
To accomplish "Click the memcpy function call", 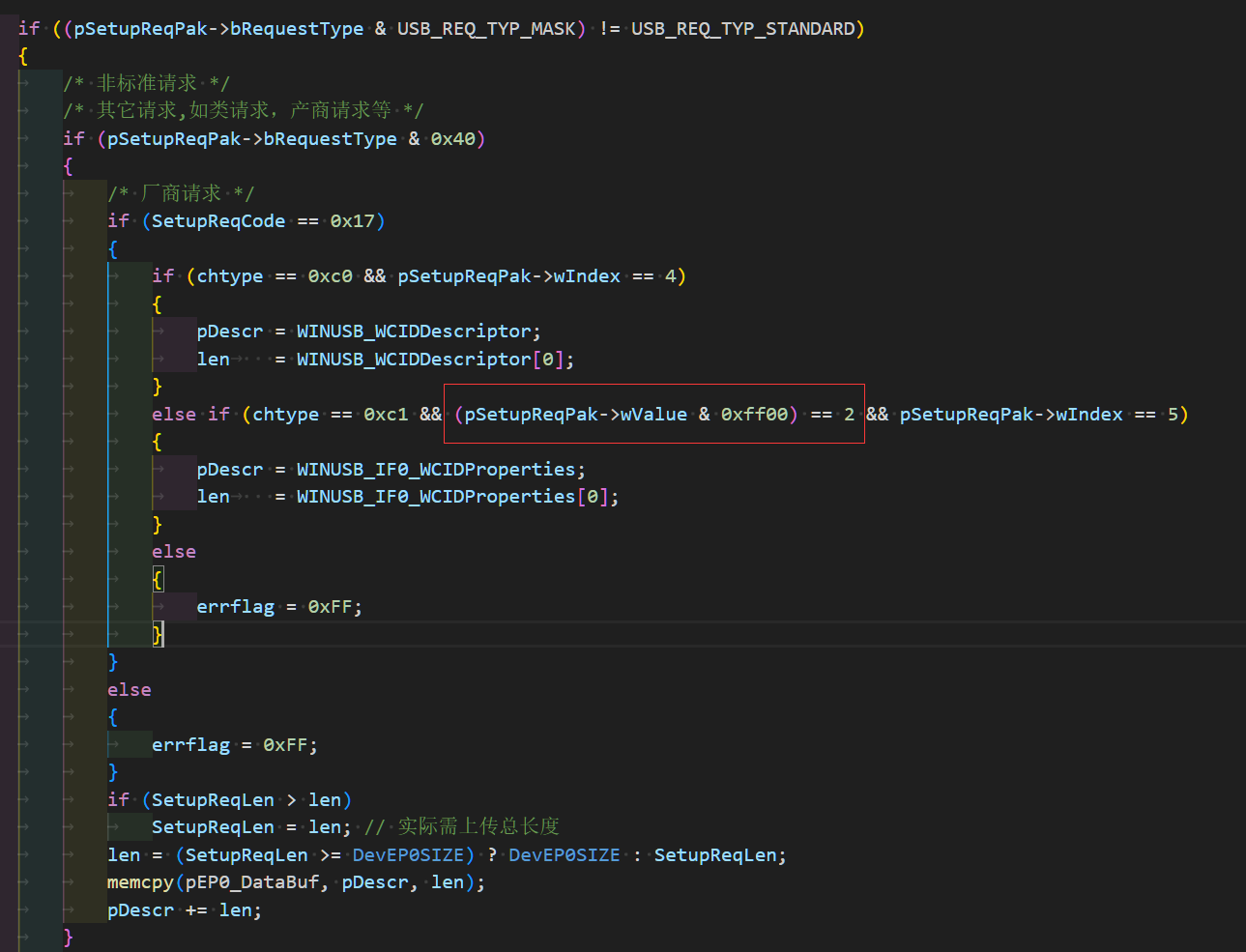I will pos(140,882).
